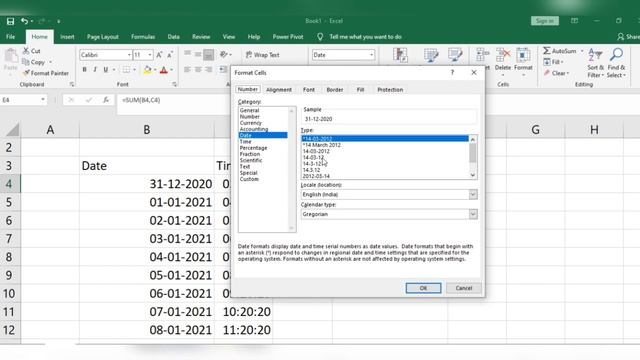
Task: Select column G header
Action: point(536,130)
